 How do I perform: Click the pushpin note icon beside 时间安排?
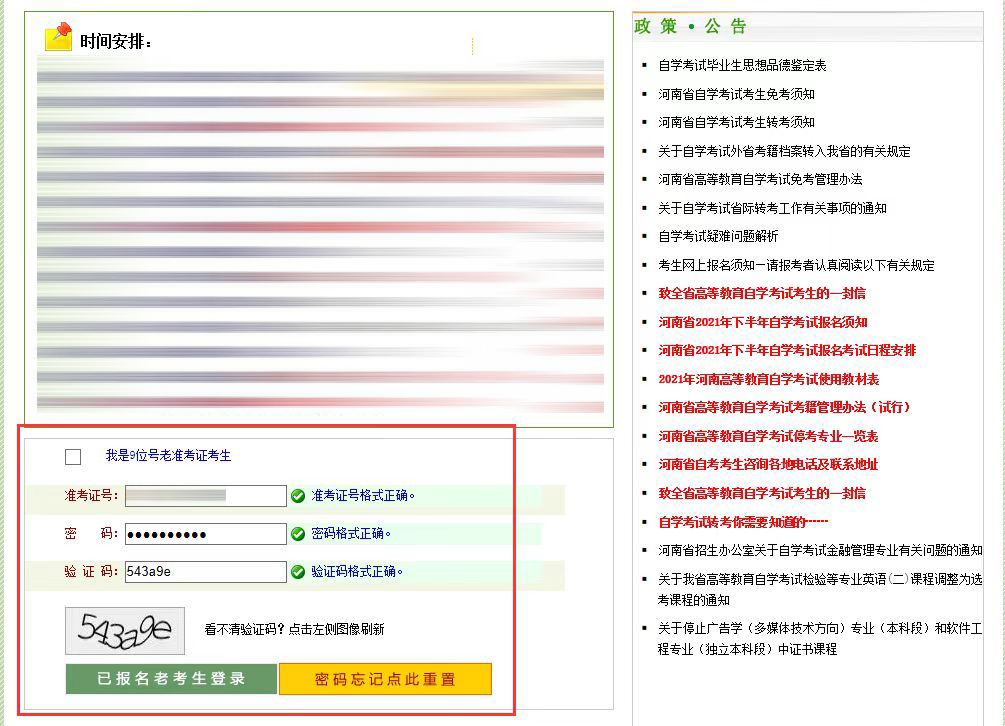[59, 38]
